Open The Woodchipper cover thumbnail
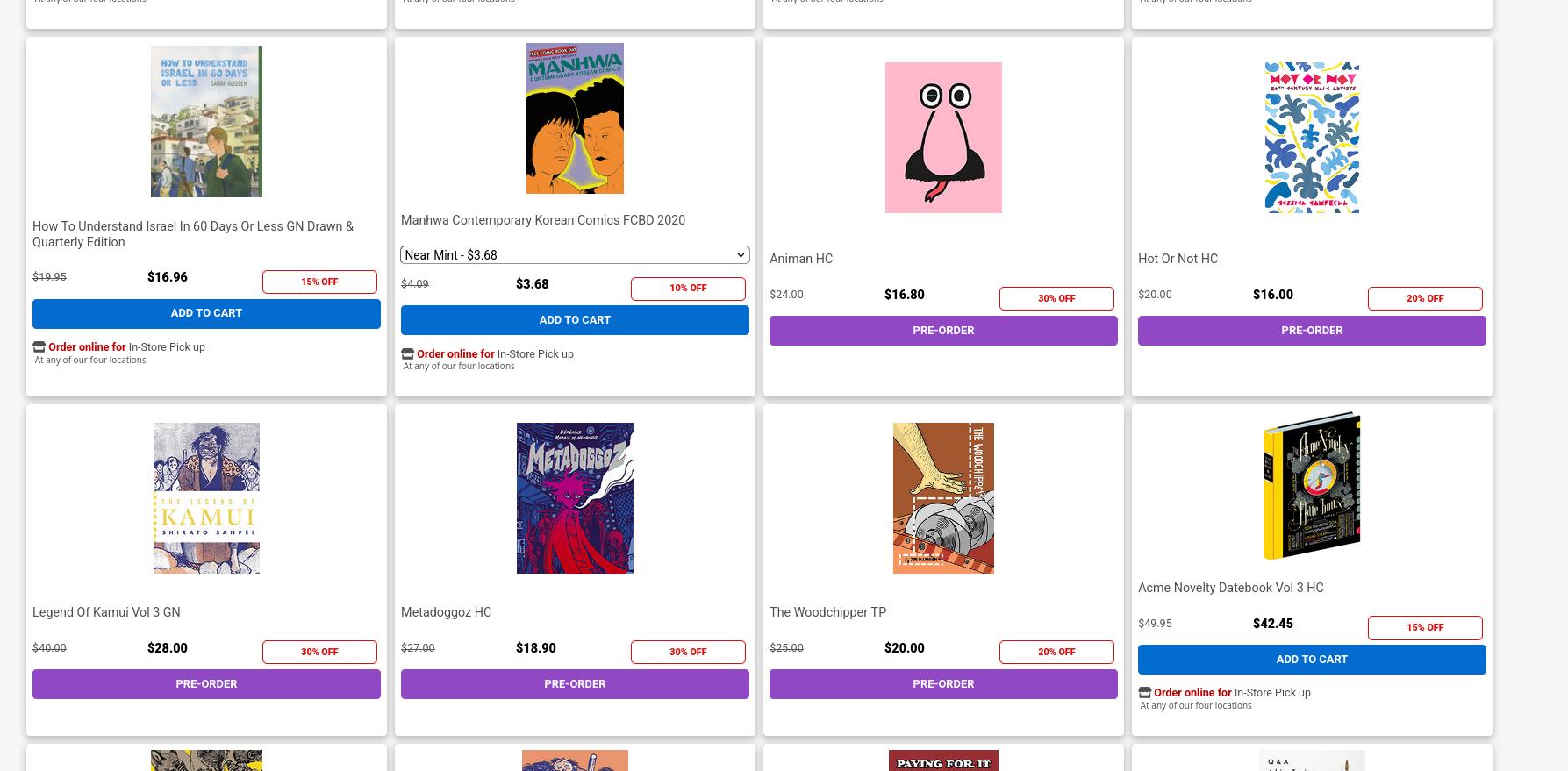 point(943,498)
